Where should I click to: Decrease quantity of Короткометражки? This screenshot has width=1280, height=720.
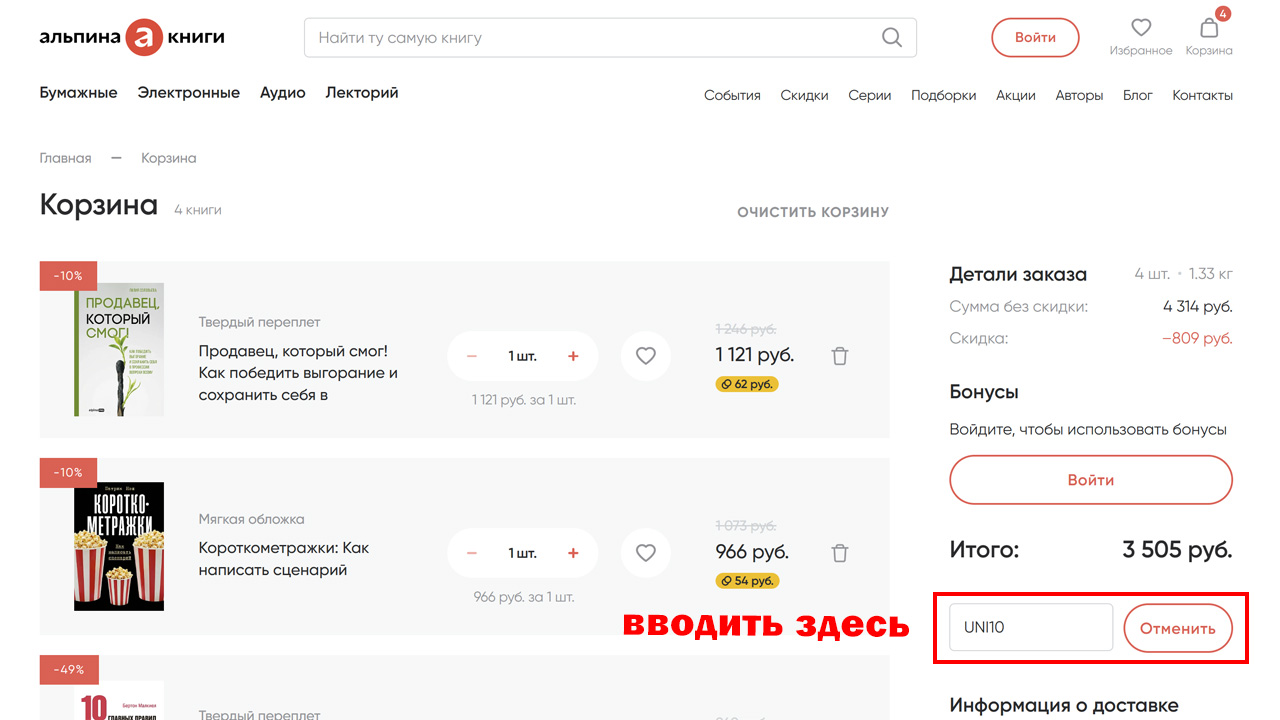(x=472, y=553)
